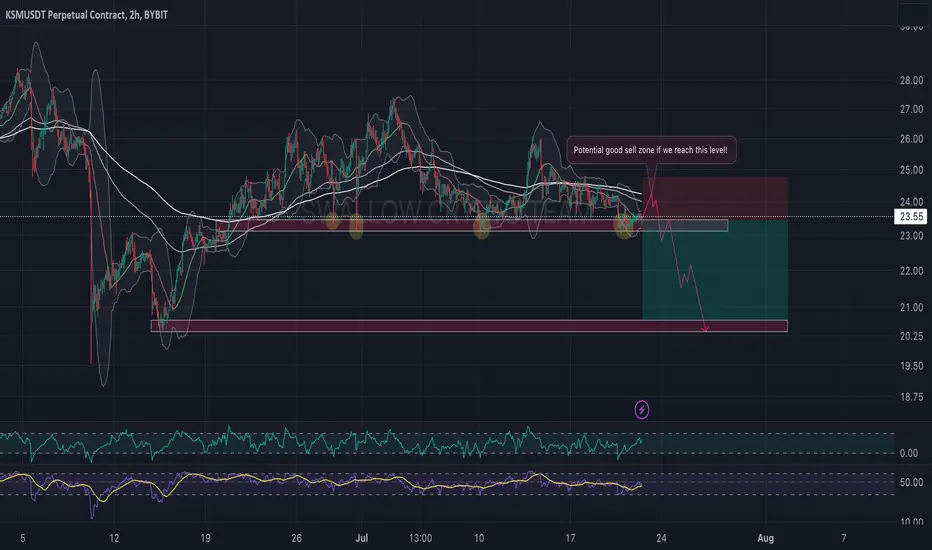Viewport: 932px width, 550px height.
Task: Click price axis label 20.25
Action: coord(911,337)
